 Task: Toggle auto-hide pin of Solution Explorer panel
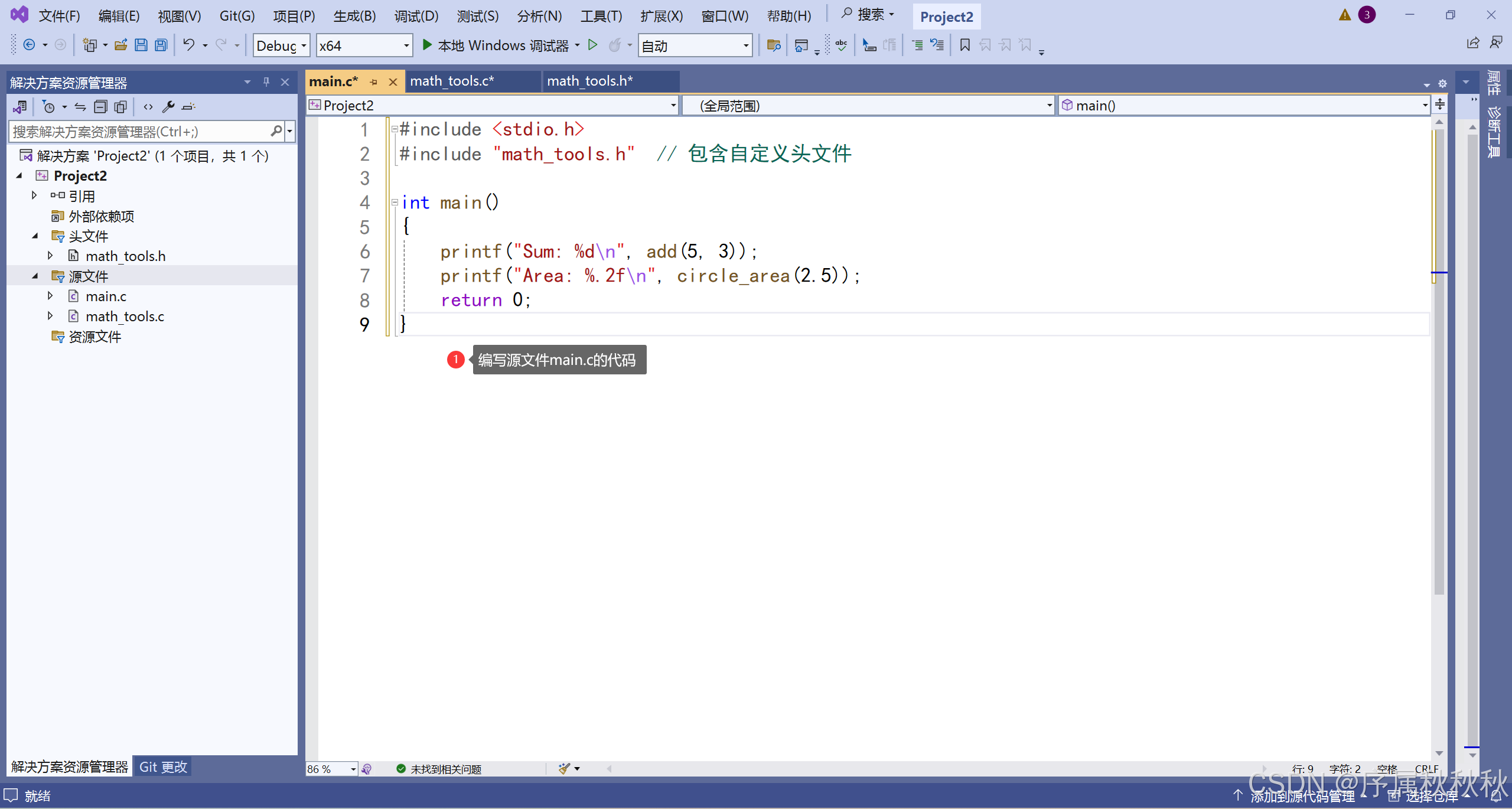pos(266,82)
